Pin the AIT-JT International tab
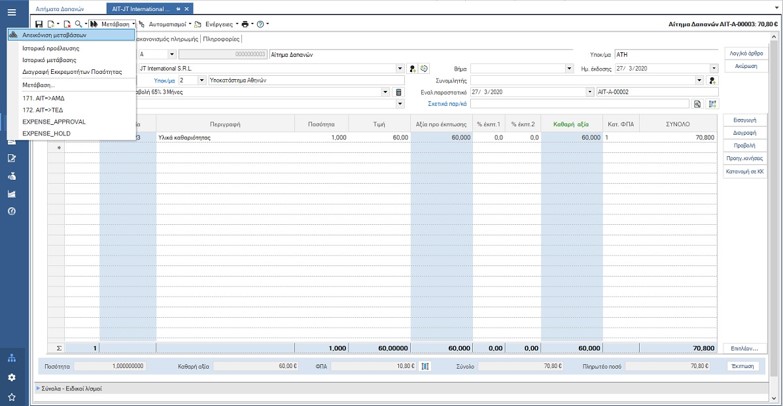 [x=178, y=9]
